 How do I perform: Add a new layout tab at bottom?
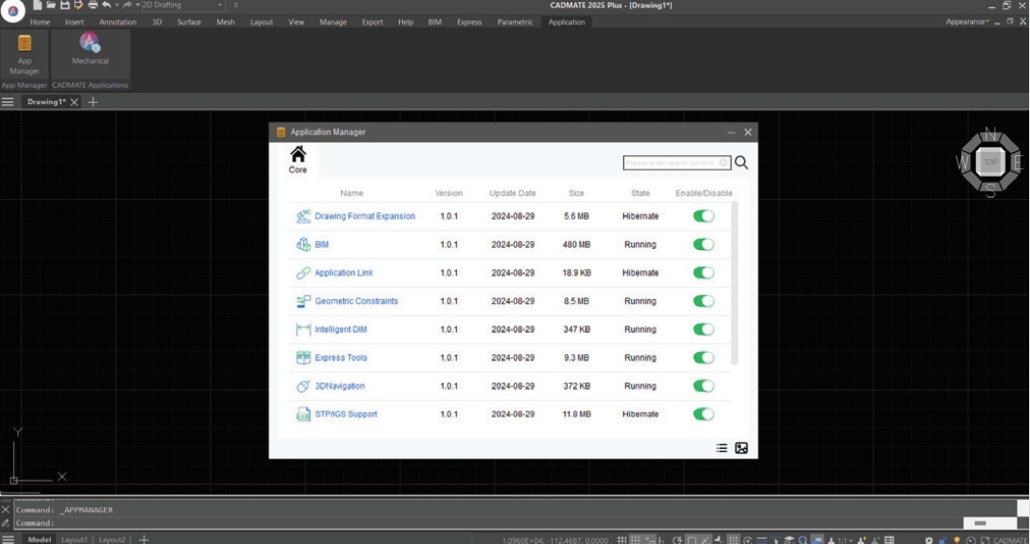144,539
